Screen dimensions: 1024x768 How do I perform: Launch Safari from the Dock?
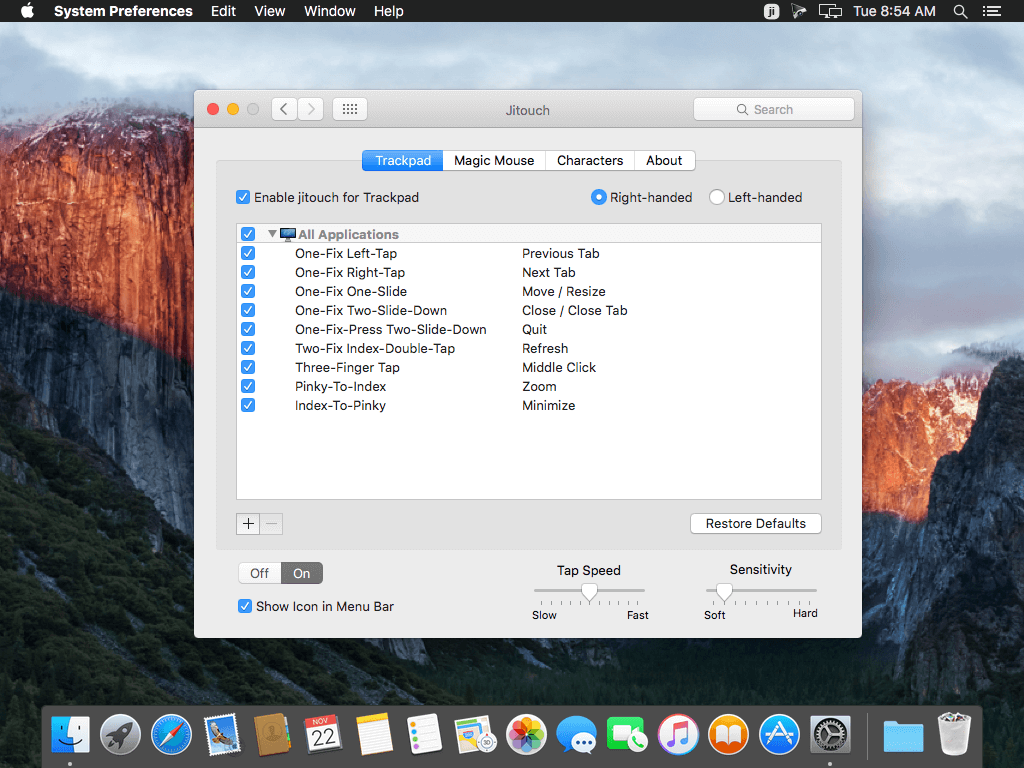(x=171, y=734)
